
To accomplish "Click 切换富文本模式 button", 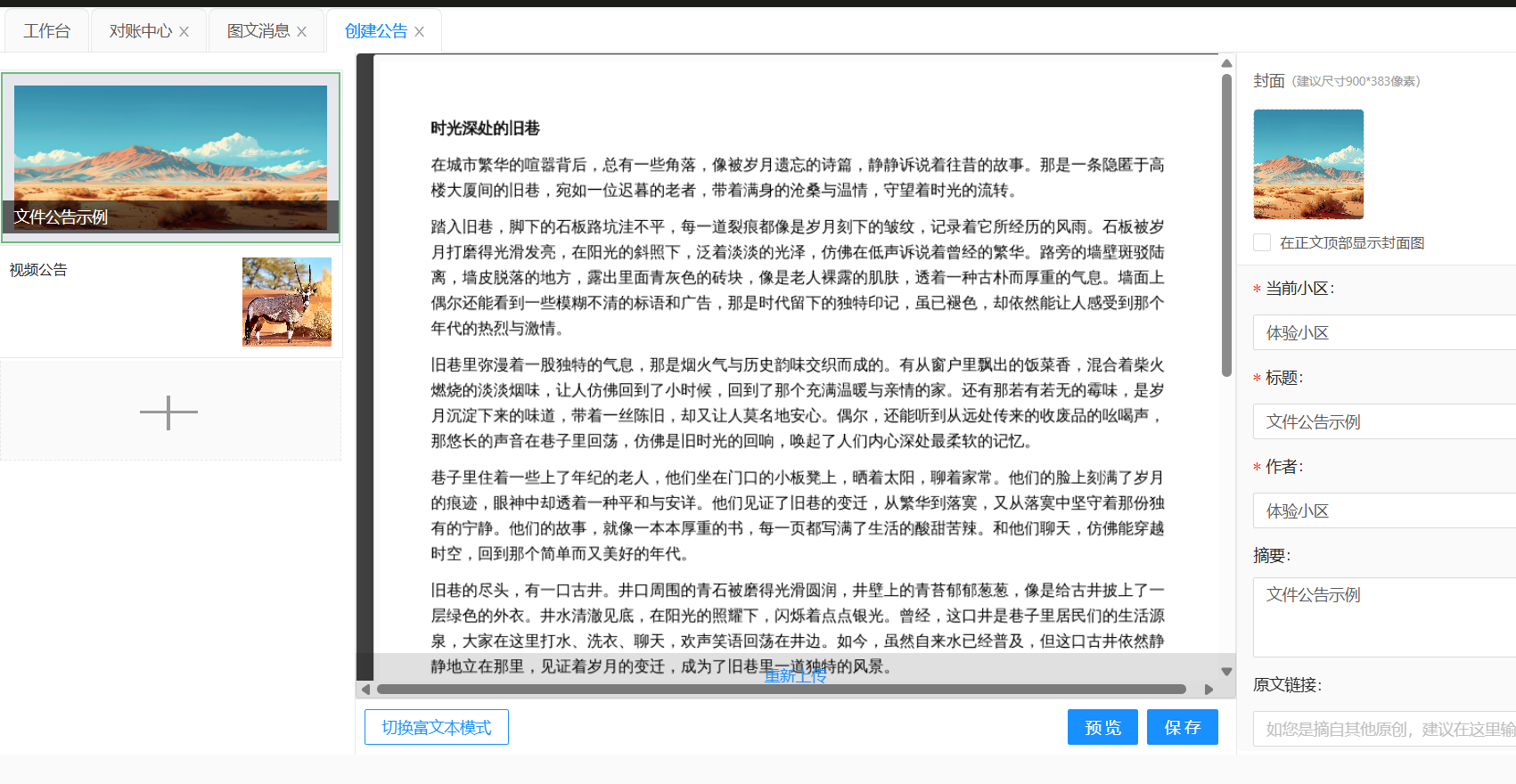I will 436,727.
